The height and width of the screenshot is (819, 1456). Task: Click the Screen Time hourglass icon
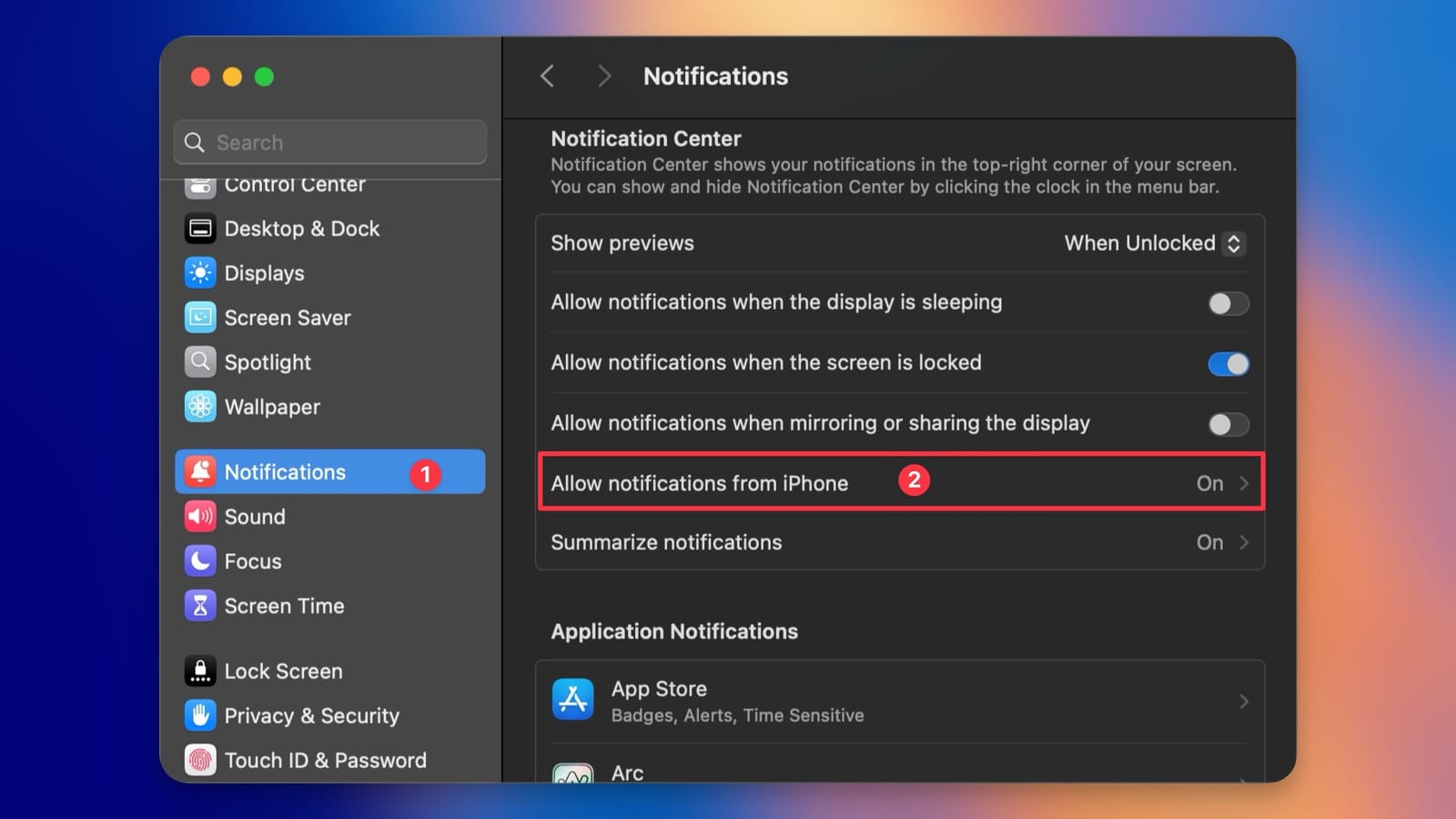pos(199,605)
